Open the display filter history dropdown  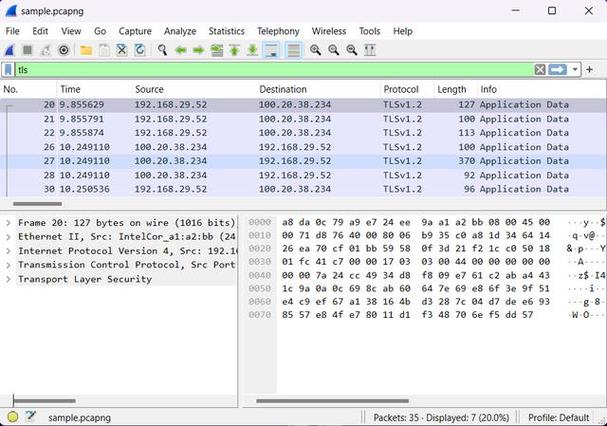576,70
